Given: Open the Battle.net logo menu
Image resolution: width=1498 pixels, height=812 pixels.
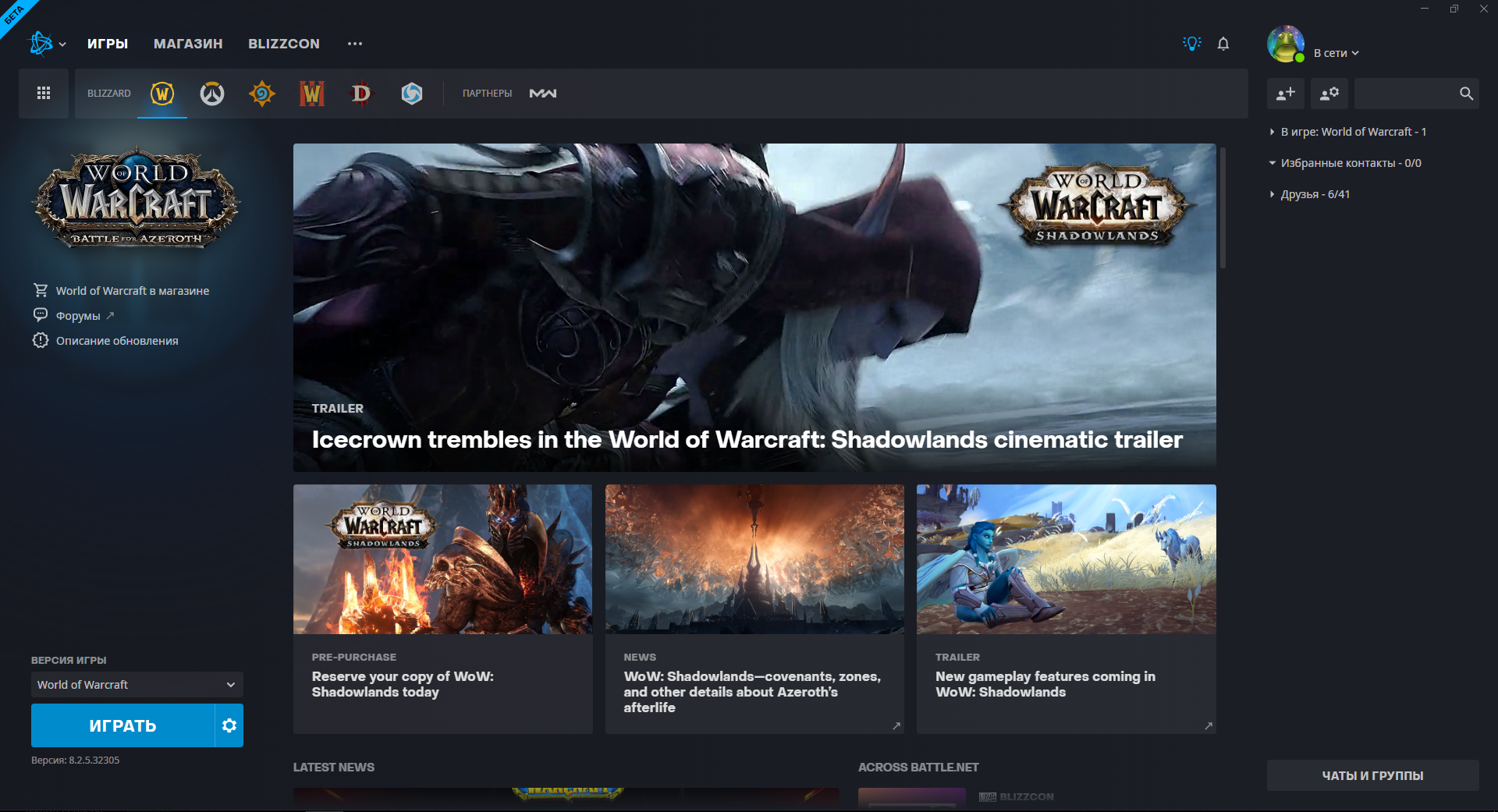Looking at the screenshot, I should click(41, 44).
